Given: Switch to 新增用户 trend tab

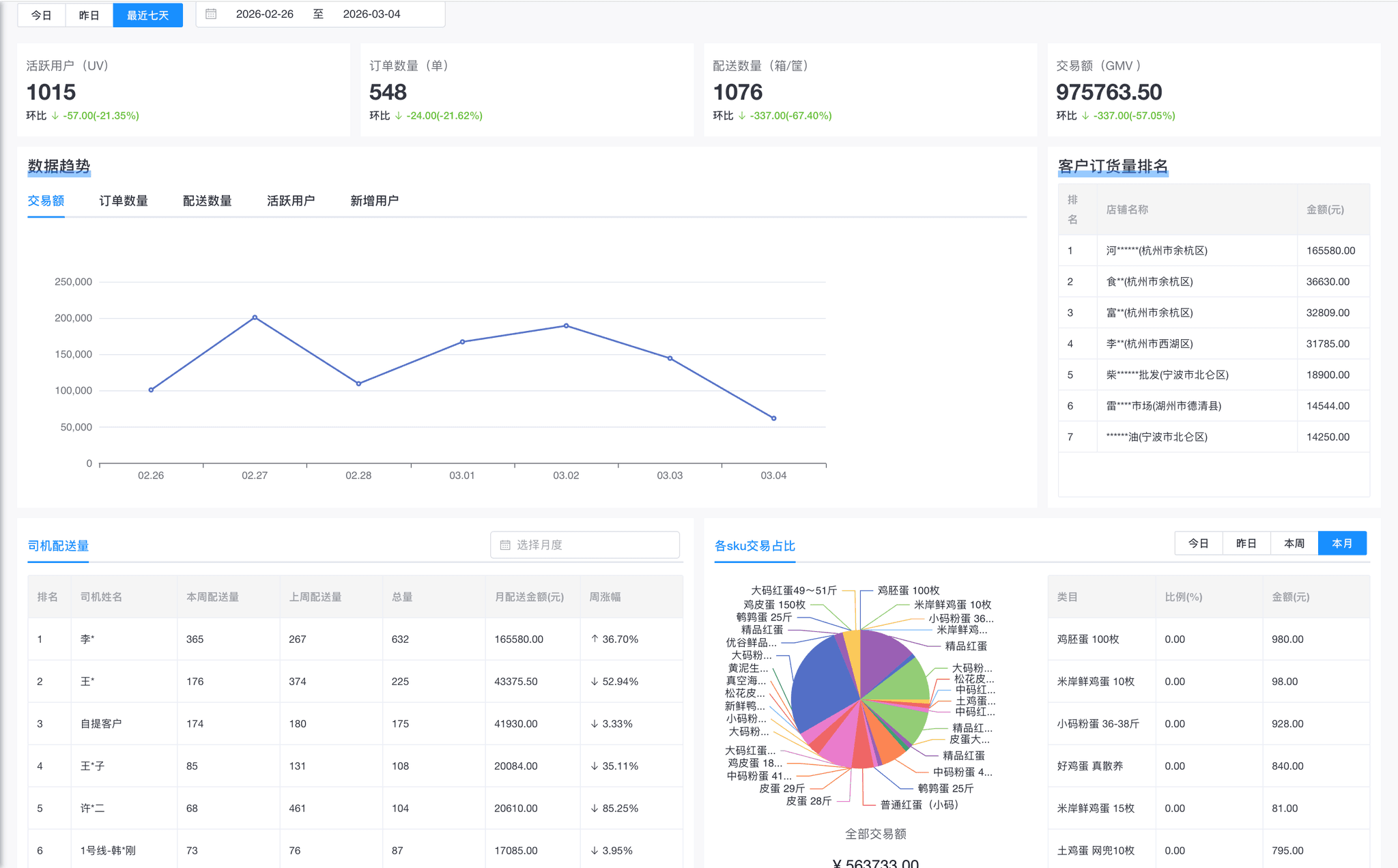Looking at the screenshot, I should point(374,201).
